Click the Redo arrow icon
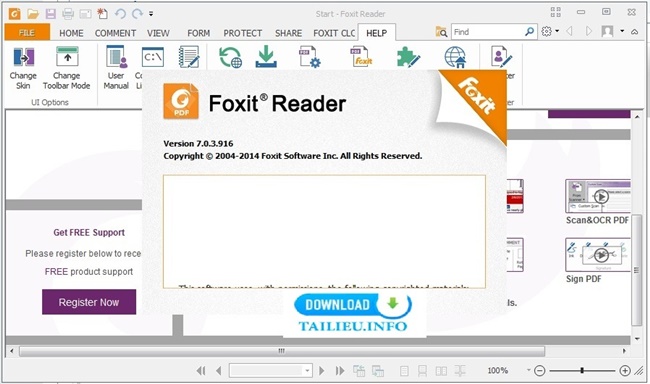The width and height of the screenshot is (650, 384). click(x=137, y=14)
